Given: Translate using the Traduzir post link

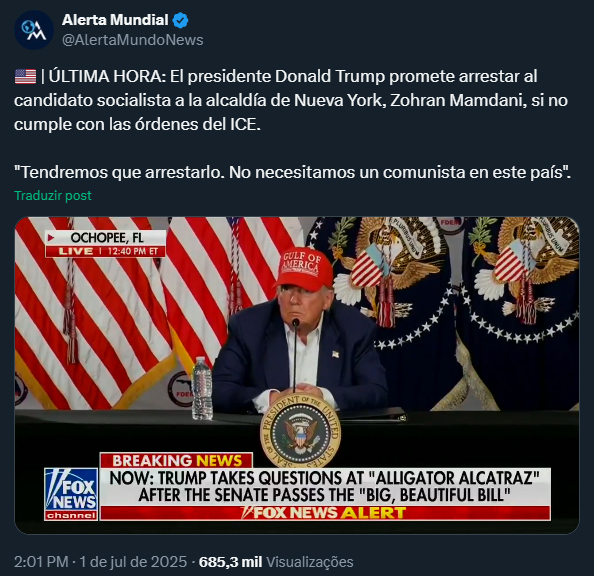Looking at the screenshot, I should [x=53, y=196].
